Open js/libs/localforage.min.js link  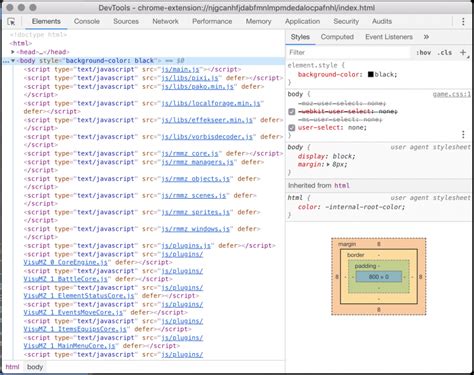coord(211,103)
